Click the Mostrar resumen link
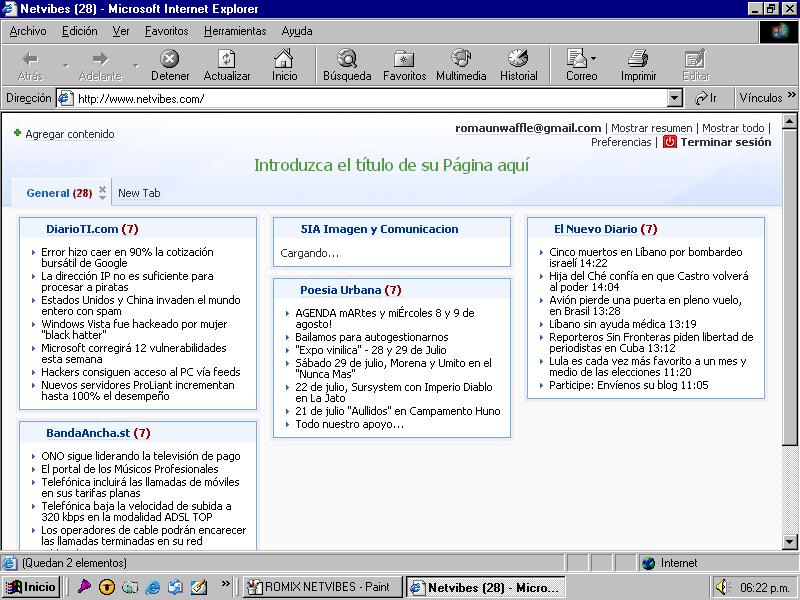Viewport: 800px width, 600px height. (x=652, y=128)
